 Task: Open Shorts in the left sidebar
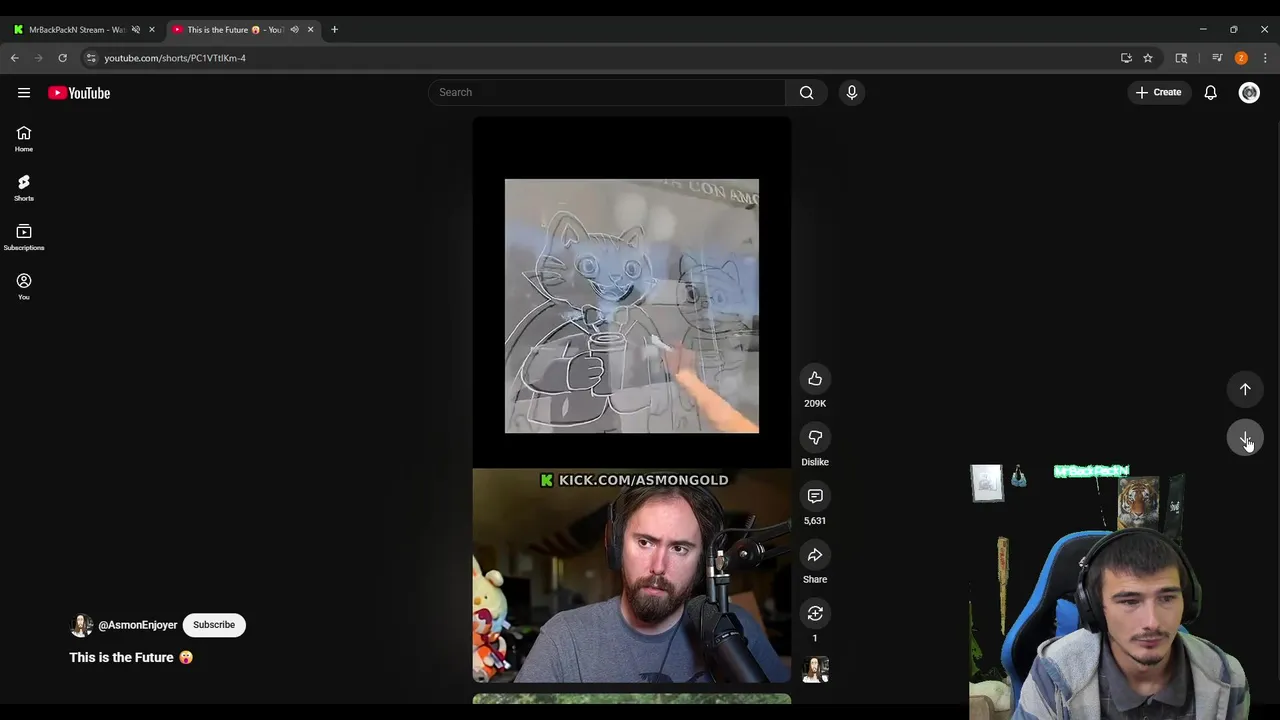(x=24, y=188)
